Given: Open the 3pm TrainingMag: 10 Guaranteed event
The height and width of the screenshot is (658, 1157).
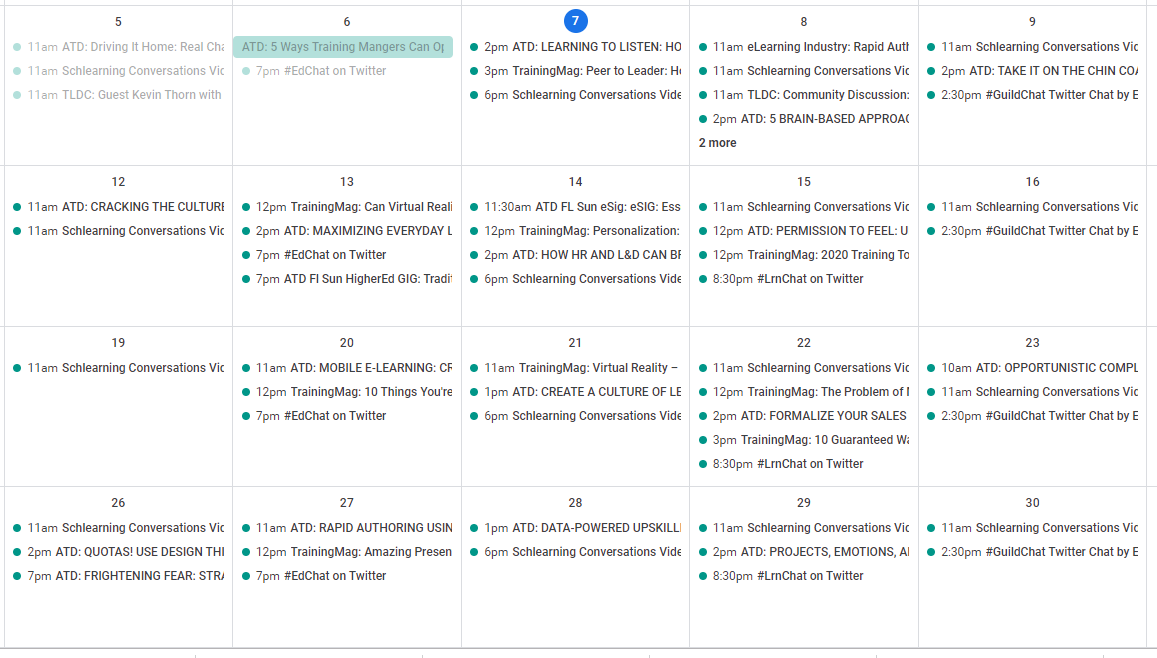Looking at the screenshot, I should point(804,440).
